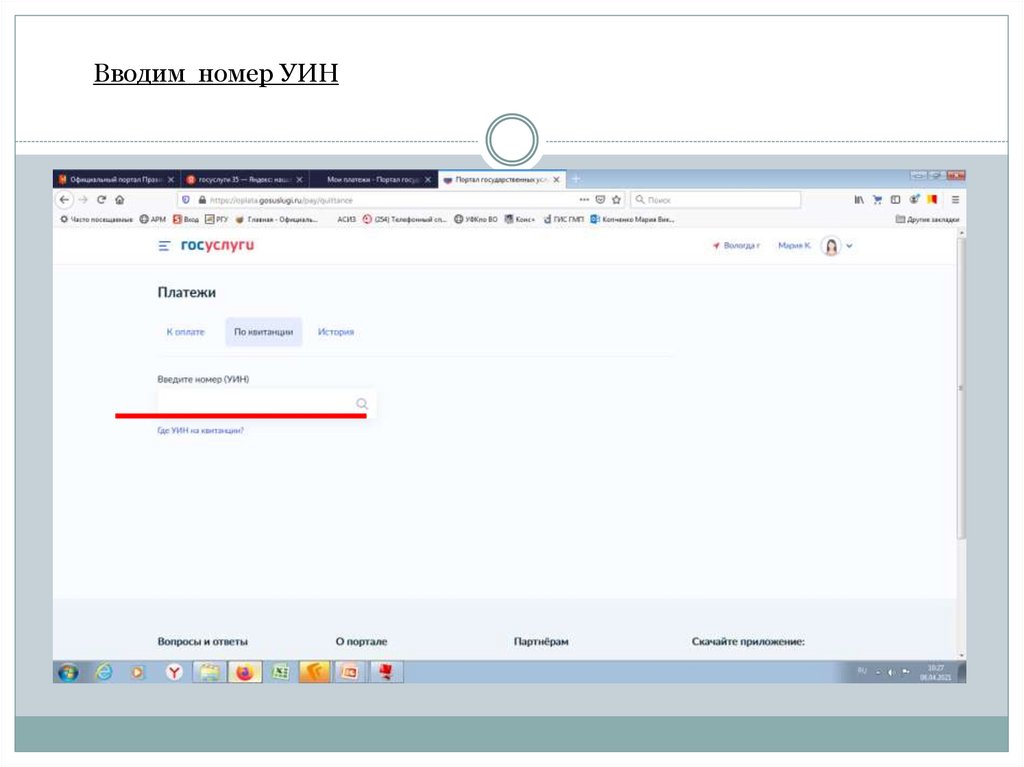Click the volume speaker tray icon
Screen dimensions: 1024x767
pos(891,672)
